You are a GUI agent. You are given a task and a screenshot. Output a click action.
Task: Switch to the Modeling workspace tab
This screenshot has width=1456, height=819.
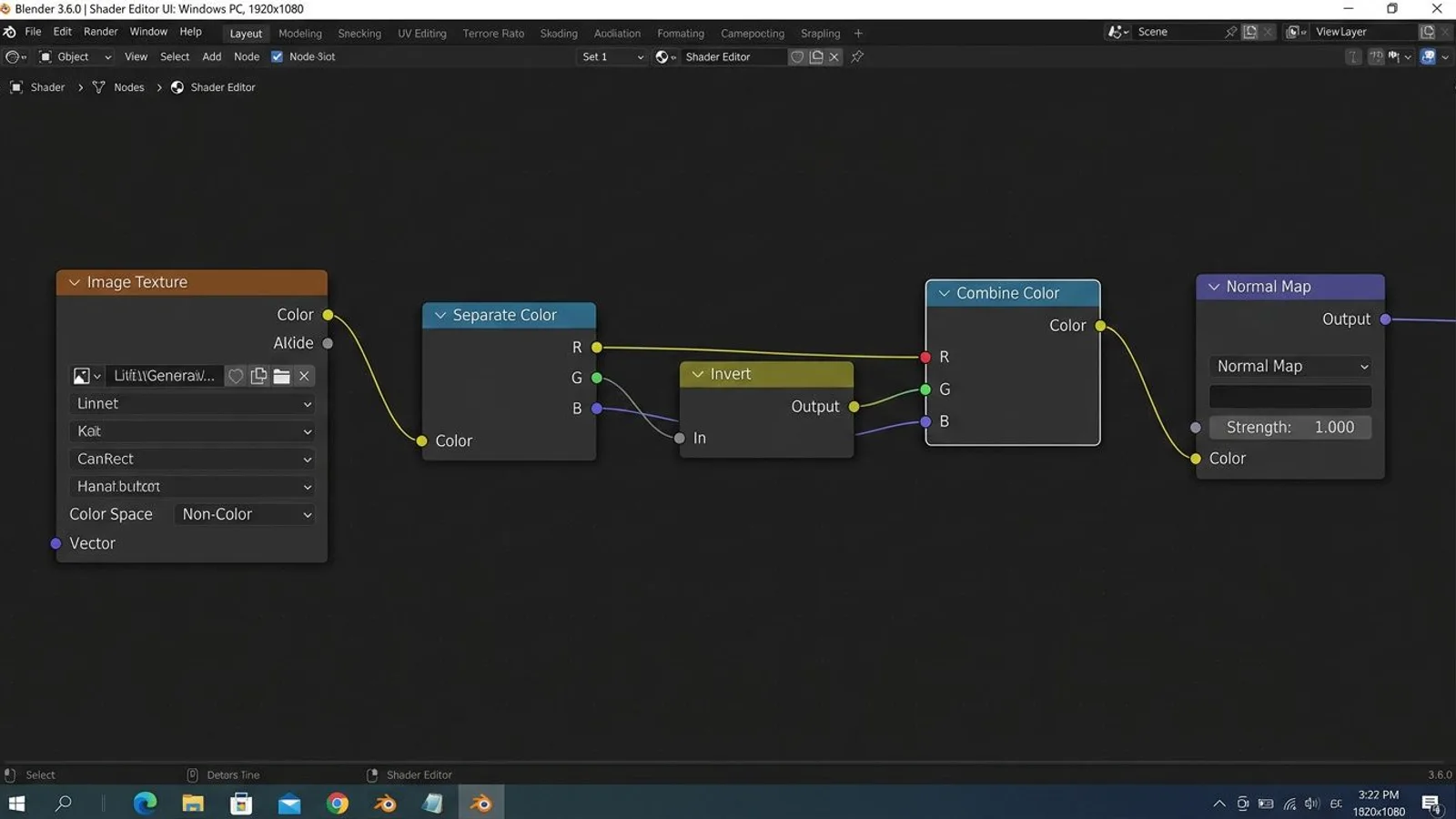tap(300, 34)
